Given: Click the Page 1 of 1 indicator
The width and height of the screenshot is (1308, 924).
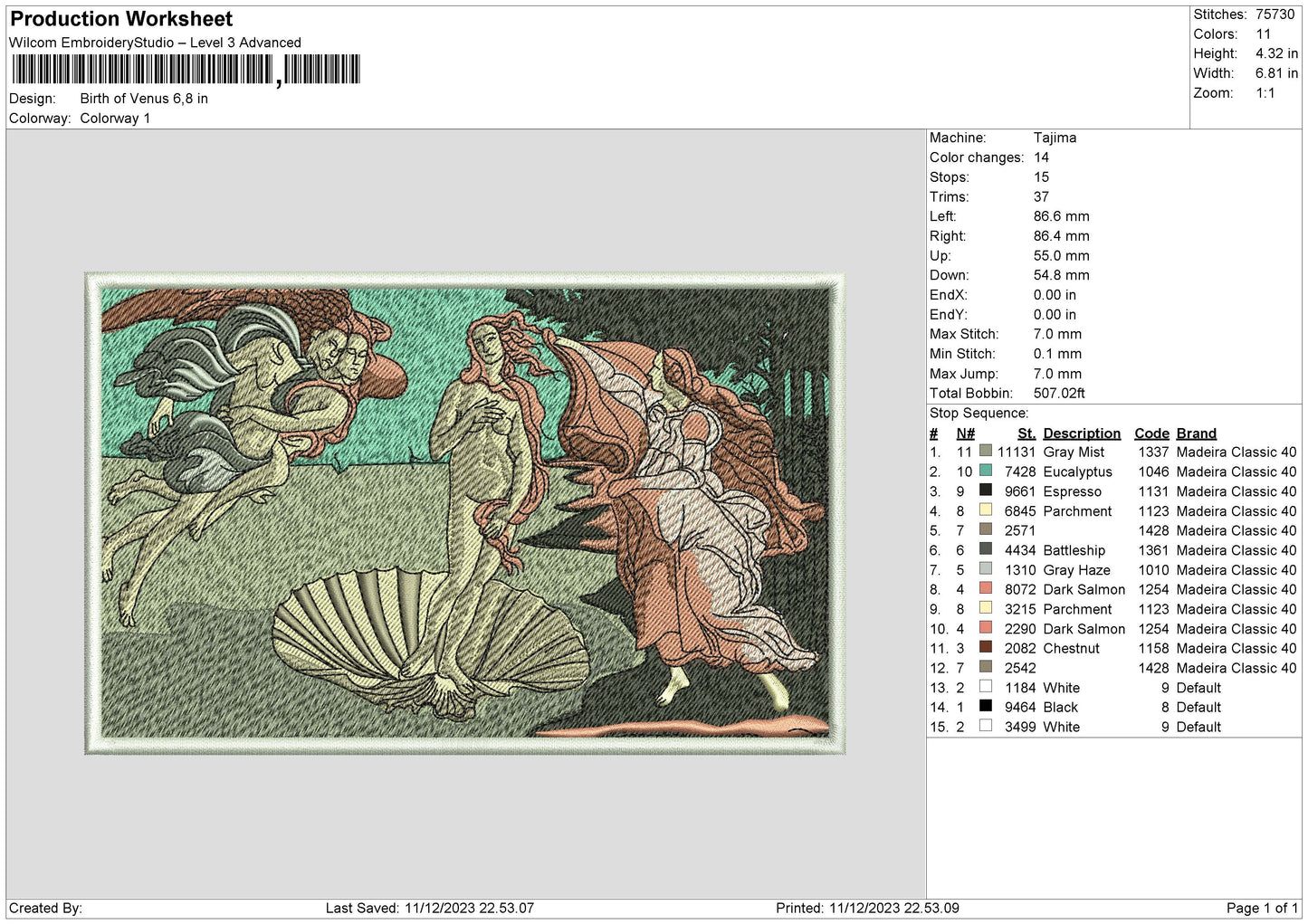Looking at the screenshot, I should (x=1262, y=908).
